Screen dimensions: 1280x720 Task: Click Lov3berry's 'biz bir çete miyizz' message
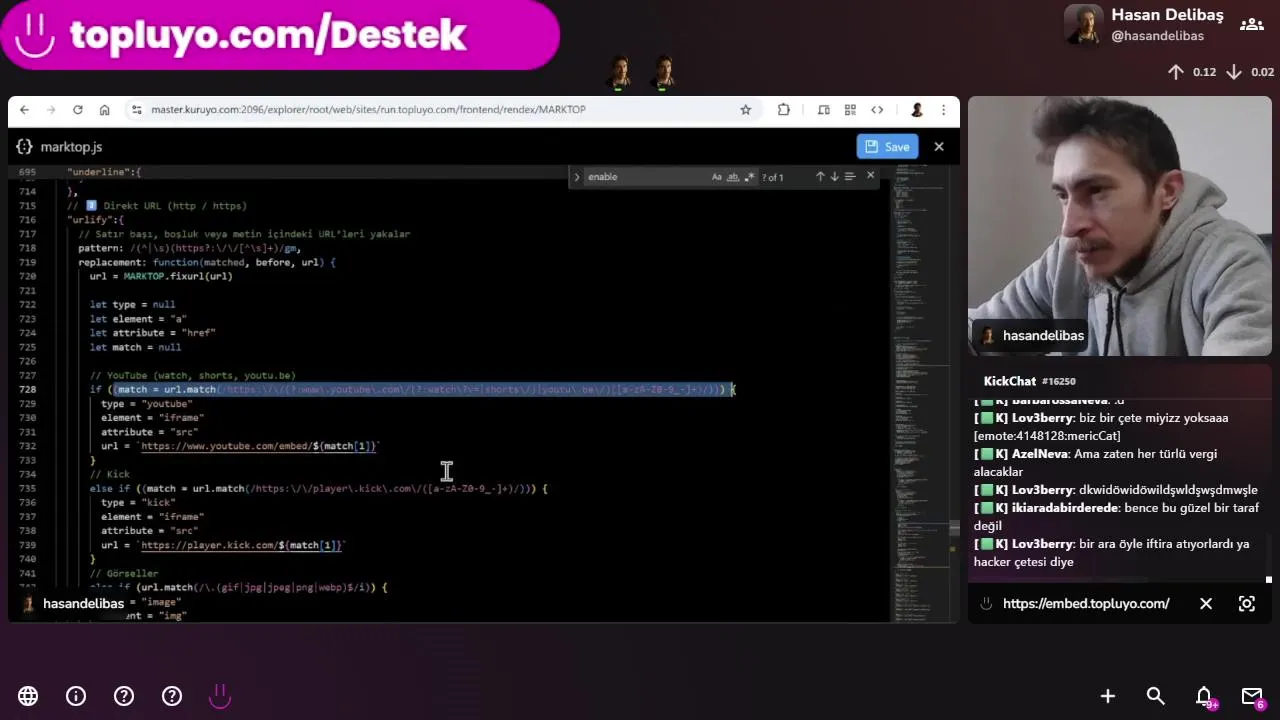point(1101,427)
